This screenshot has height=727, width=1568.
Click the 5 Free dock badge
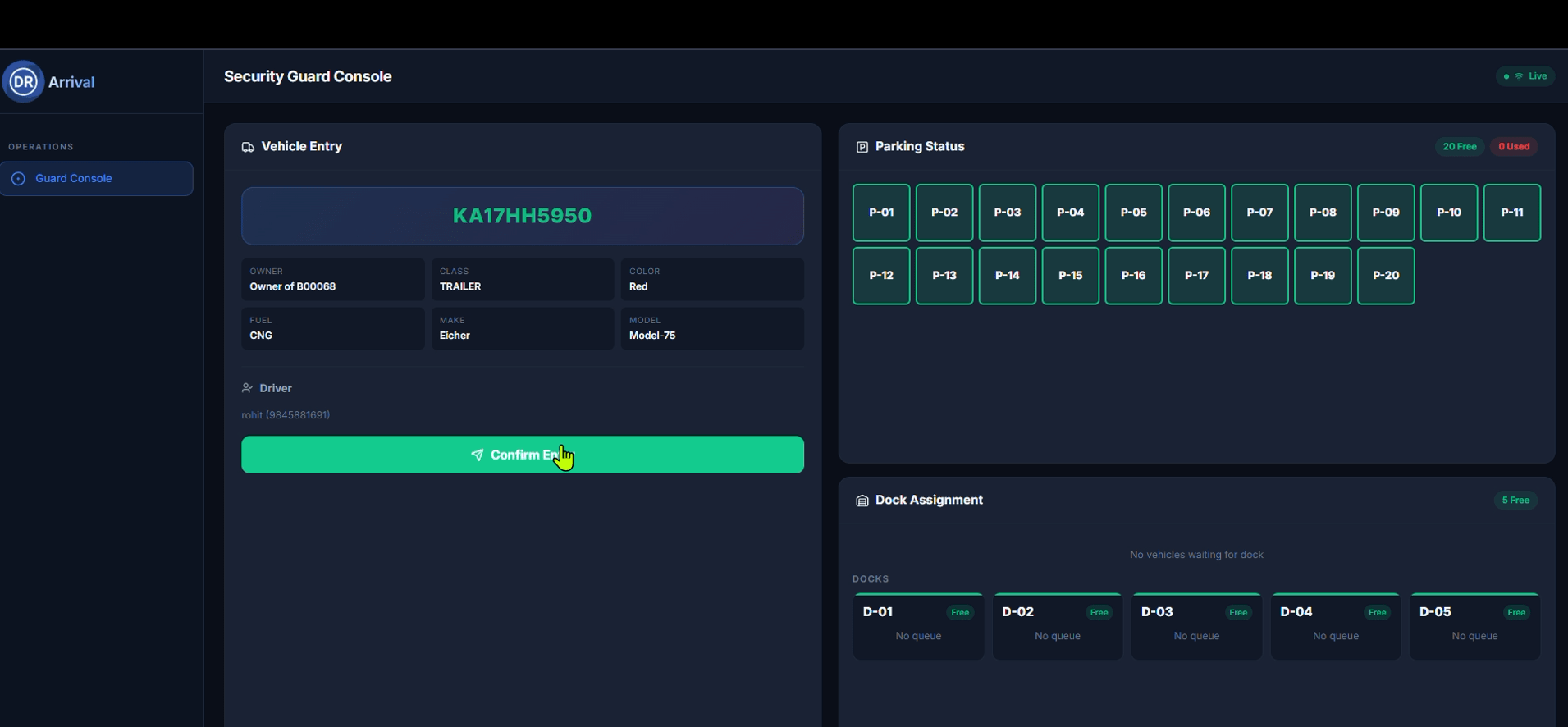tap(1515, 501)
